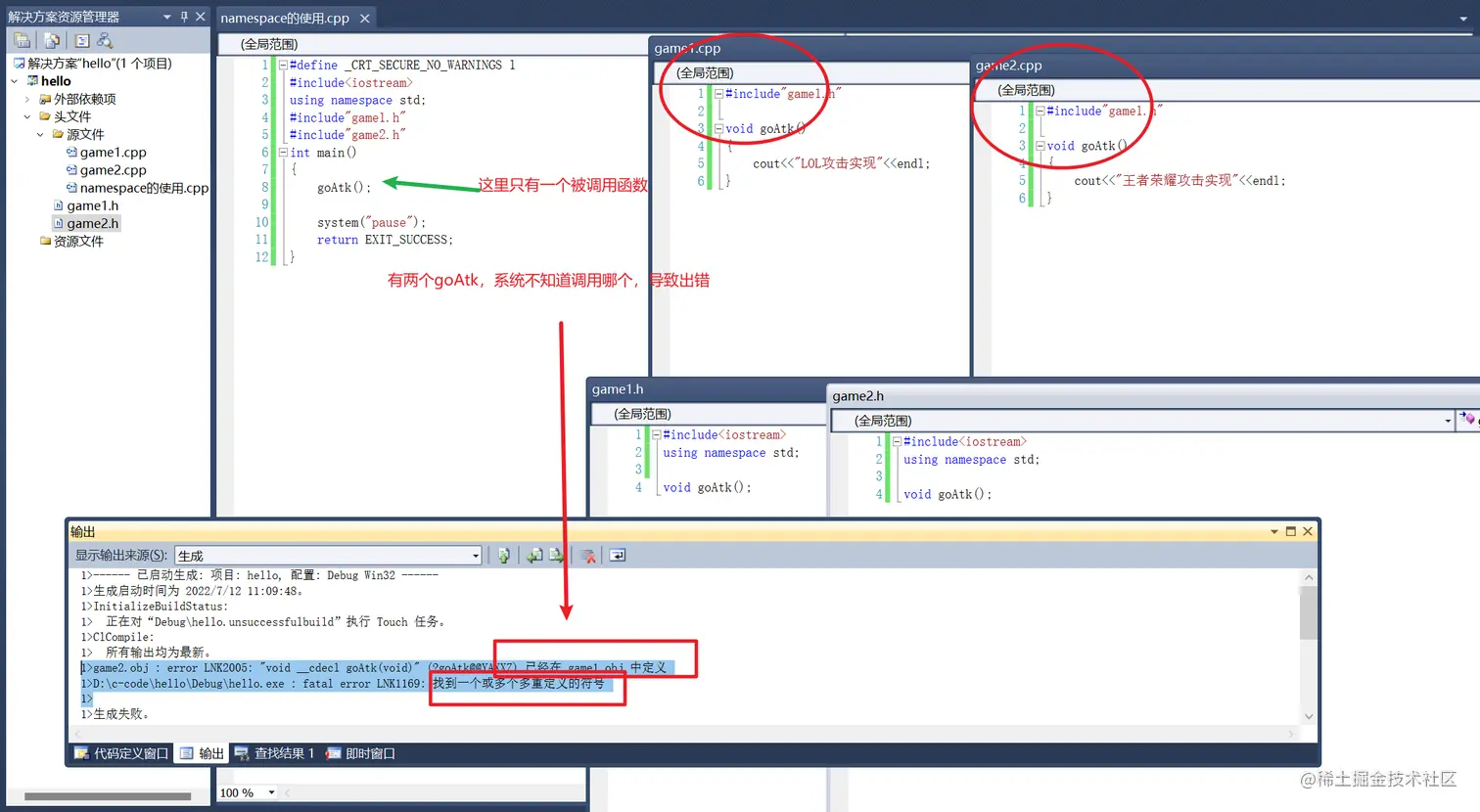
Task: Click the View Code icon in Solution Explorer
Action: point(82,40)
